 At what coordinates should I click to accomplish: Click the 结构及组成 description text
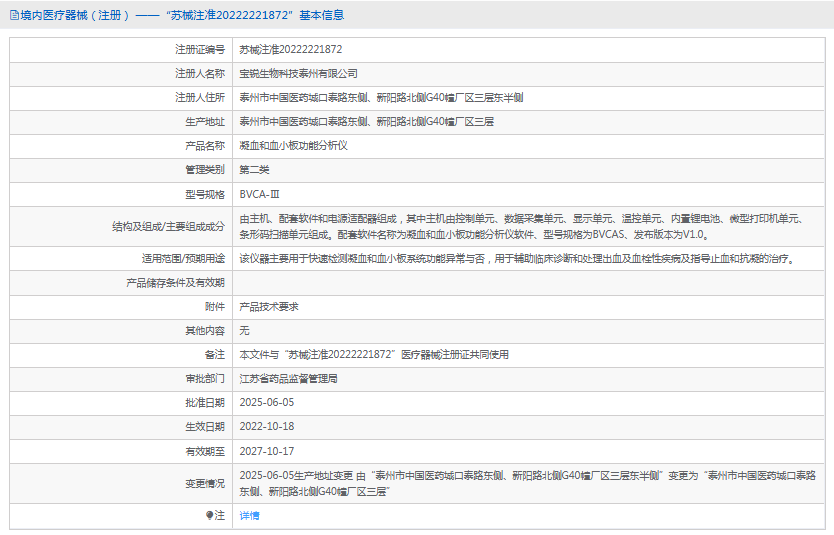[x=521, y=227]
